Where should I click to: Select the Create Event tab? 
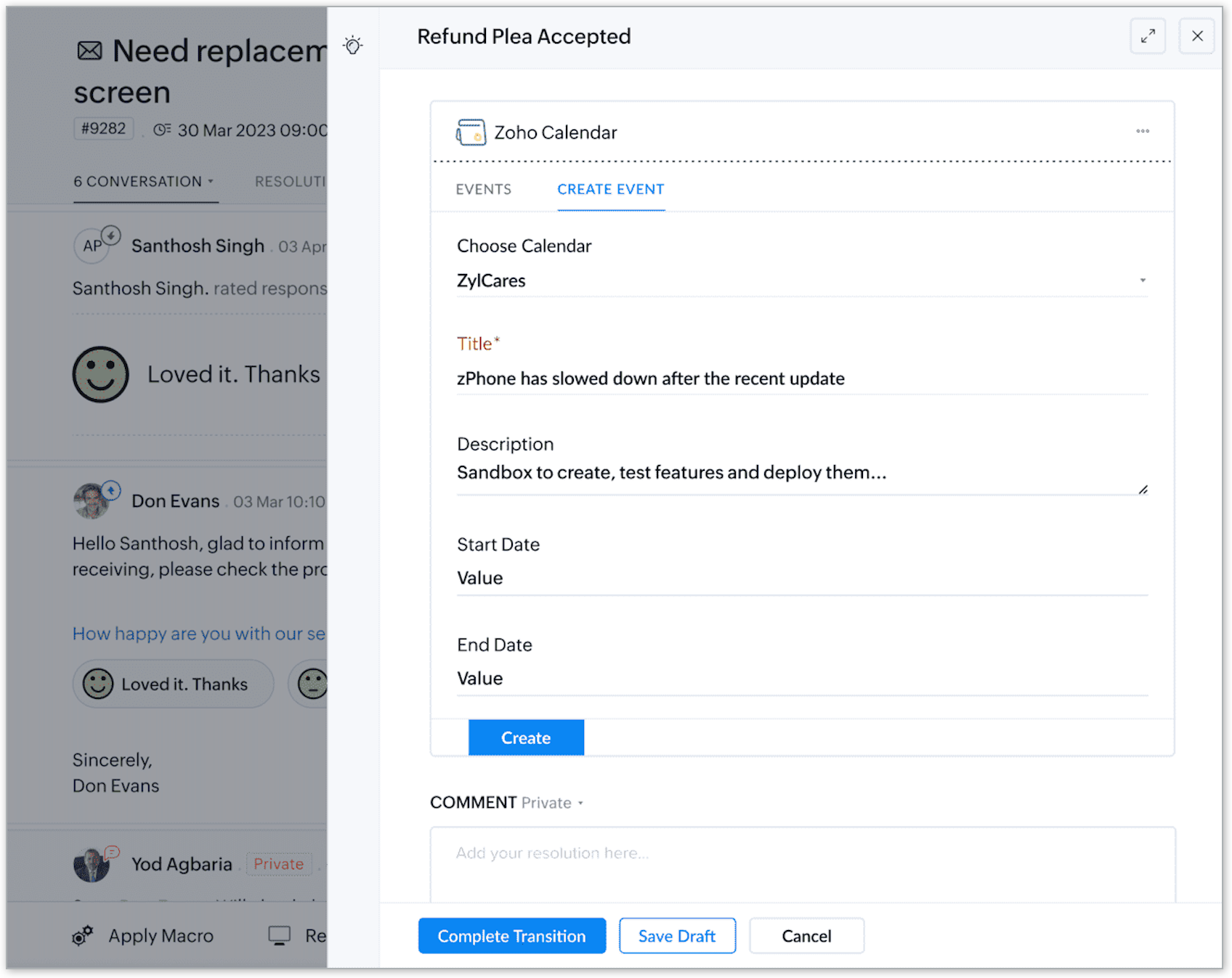tap(610, 190)
